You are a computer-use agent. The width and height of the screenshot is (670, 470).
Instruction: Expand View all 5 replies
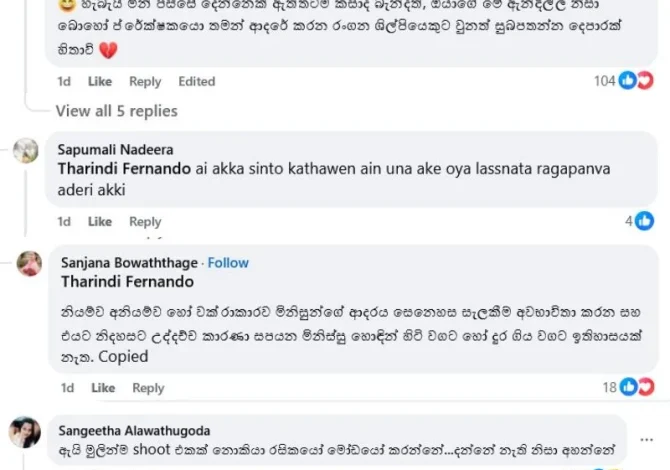pos(116,111)
